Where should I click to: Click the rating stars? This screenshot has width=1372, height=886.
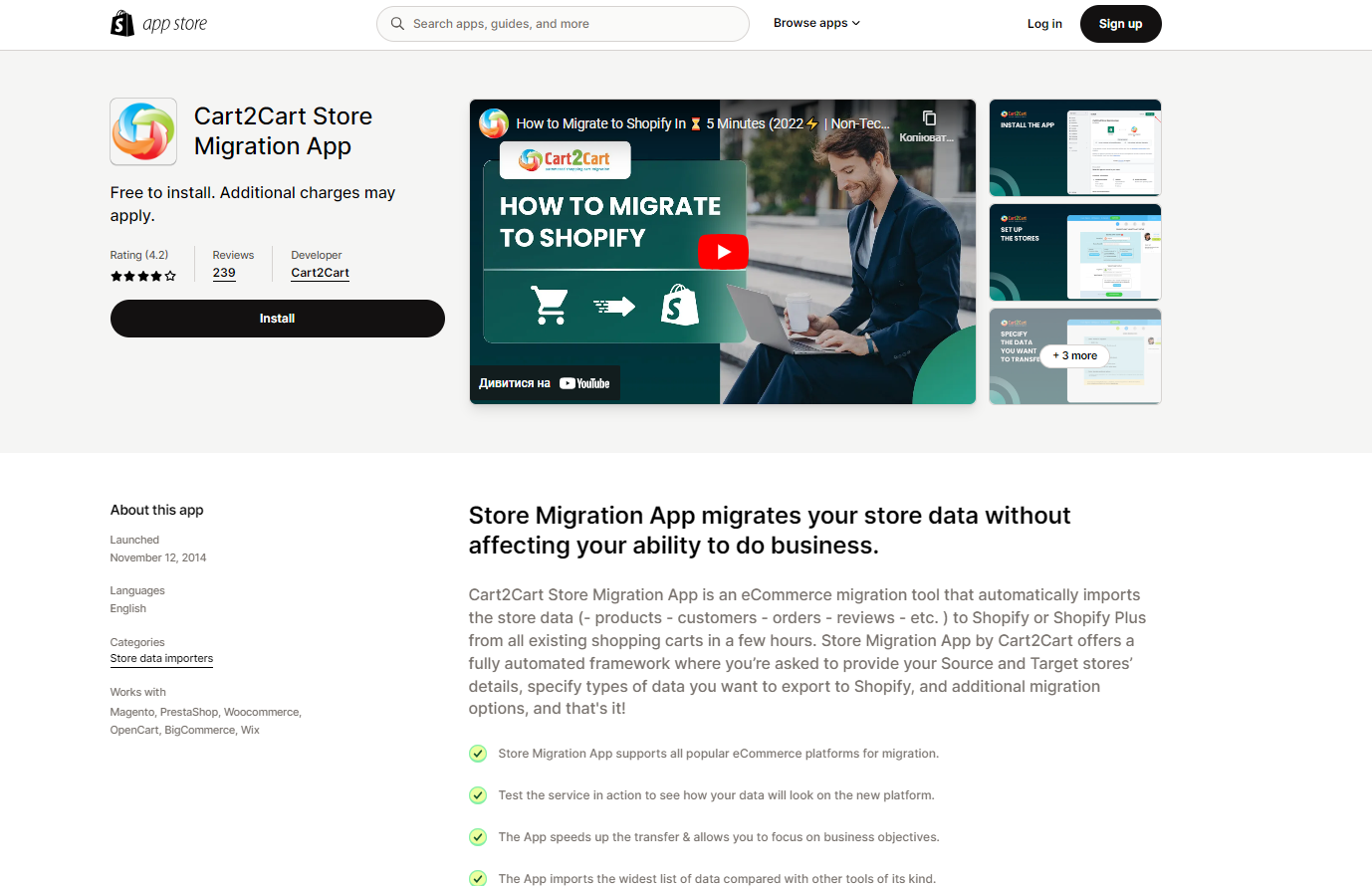143,276
